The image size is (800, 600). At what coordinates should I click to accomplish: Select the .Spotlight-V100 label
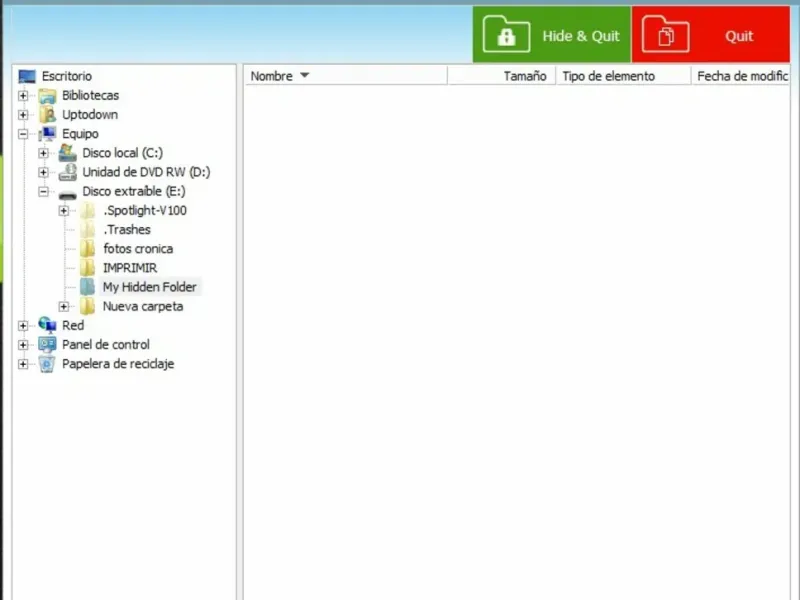tap(144, 210)
